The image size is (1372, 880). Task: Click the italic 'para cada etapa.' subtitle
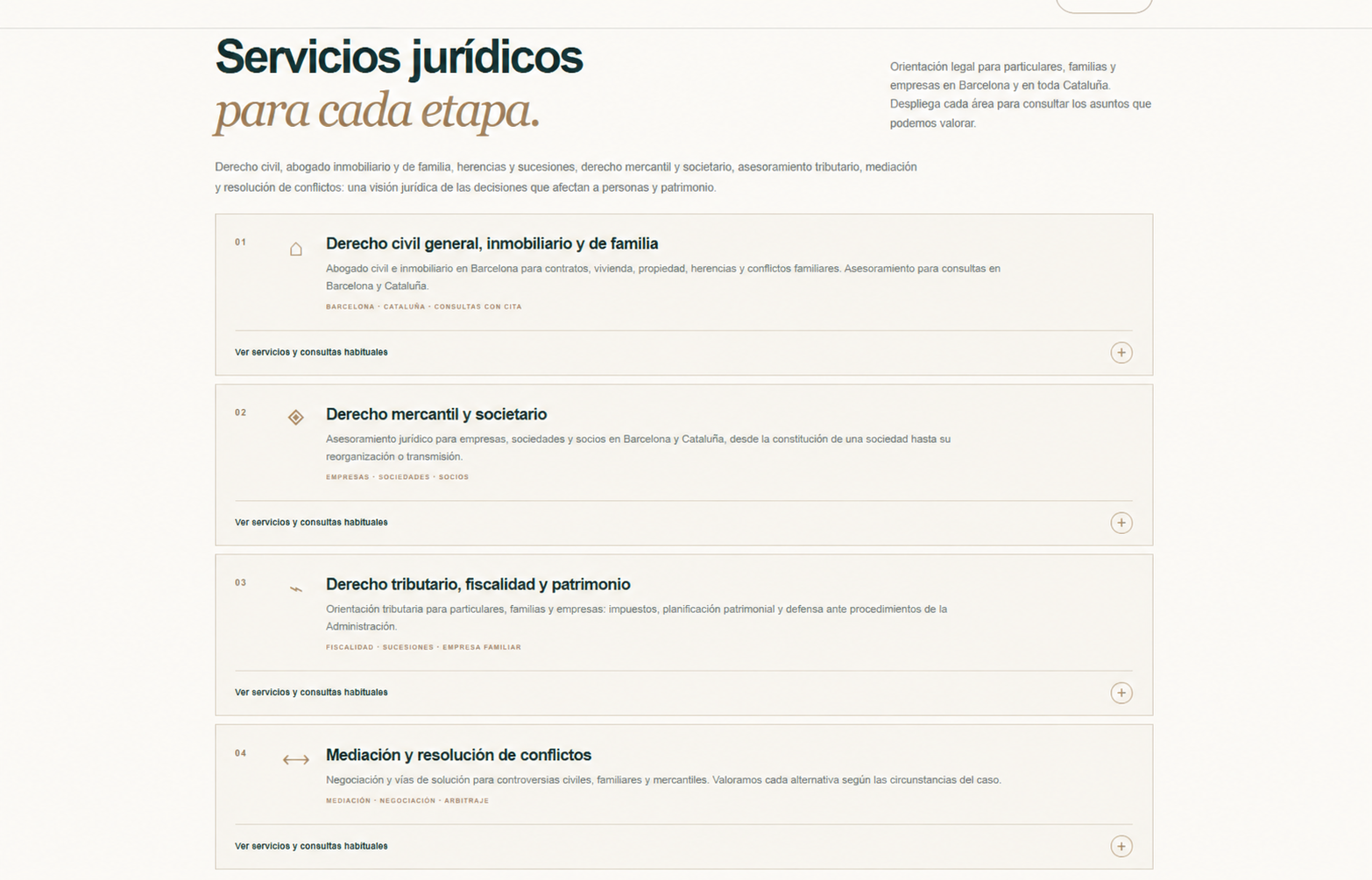coord(378,111)
